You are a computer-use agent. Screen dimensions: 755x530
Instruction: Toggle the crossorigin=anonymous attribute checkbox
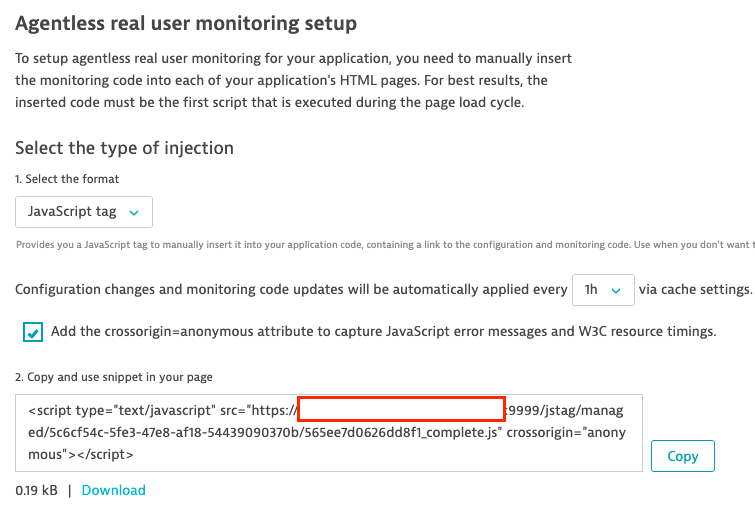point(34,333)
